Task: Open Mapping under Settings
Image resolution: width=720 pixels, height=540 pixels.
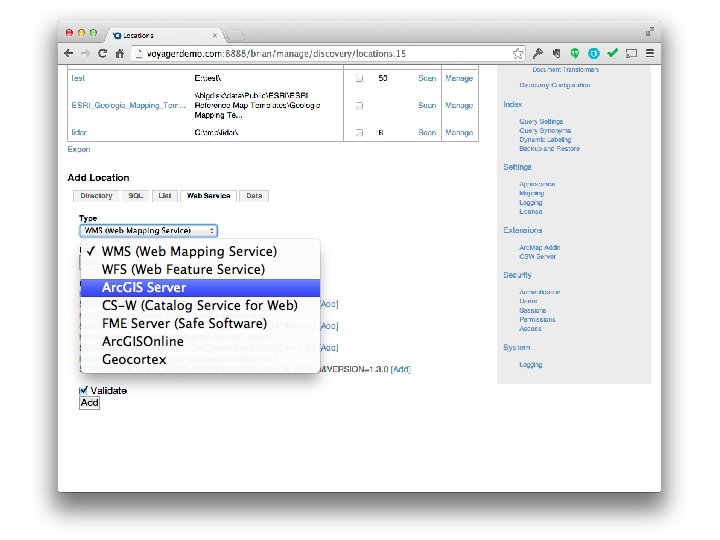Action: tap(532, 193)
